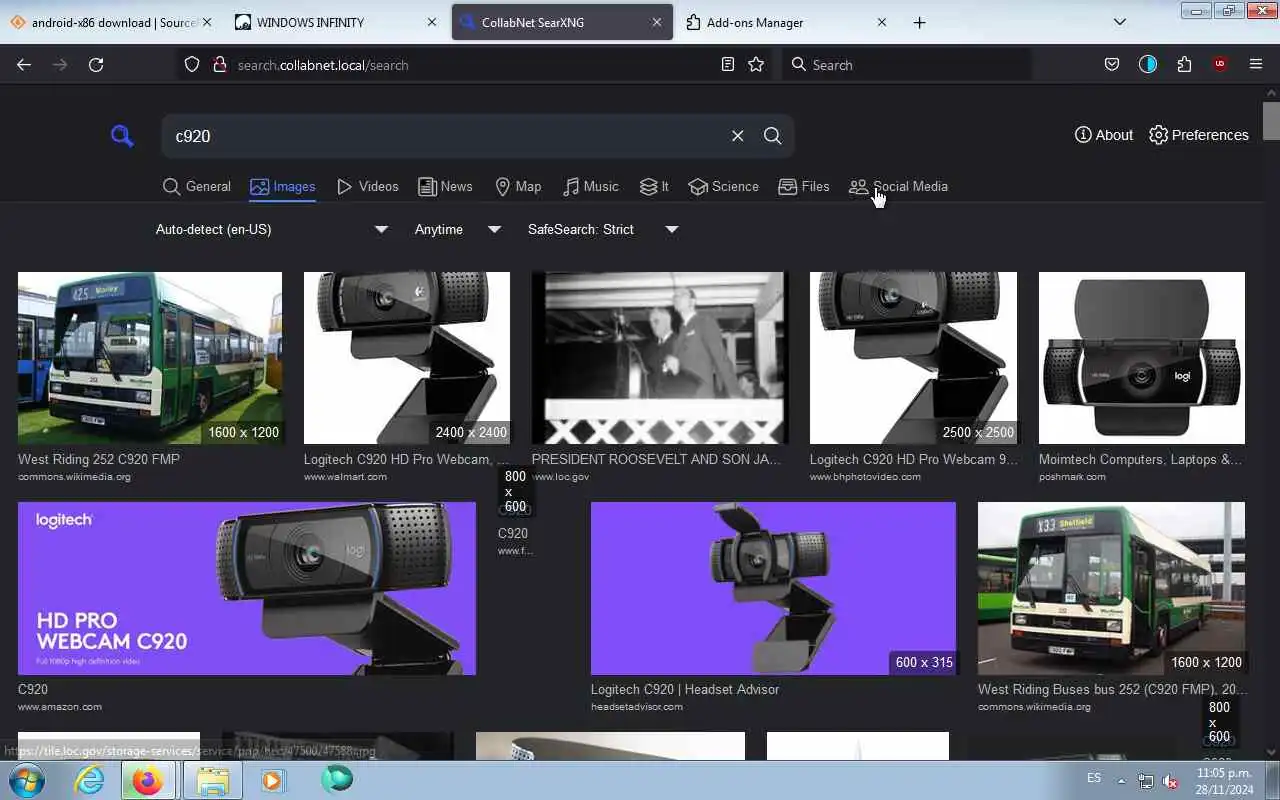Open Social Media category
This screenshot has width=1280, height=800.
898,186
